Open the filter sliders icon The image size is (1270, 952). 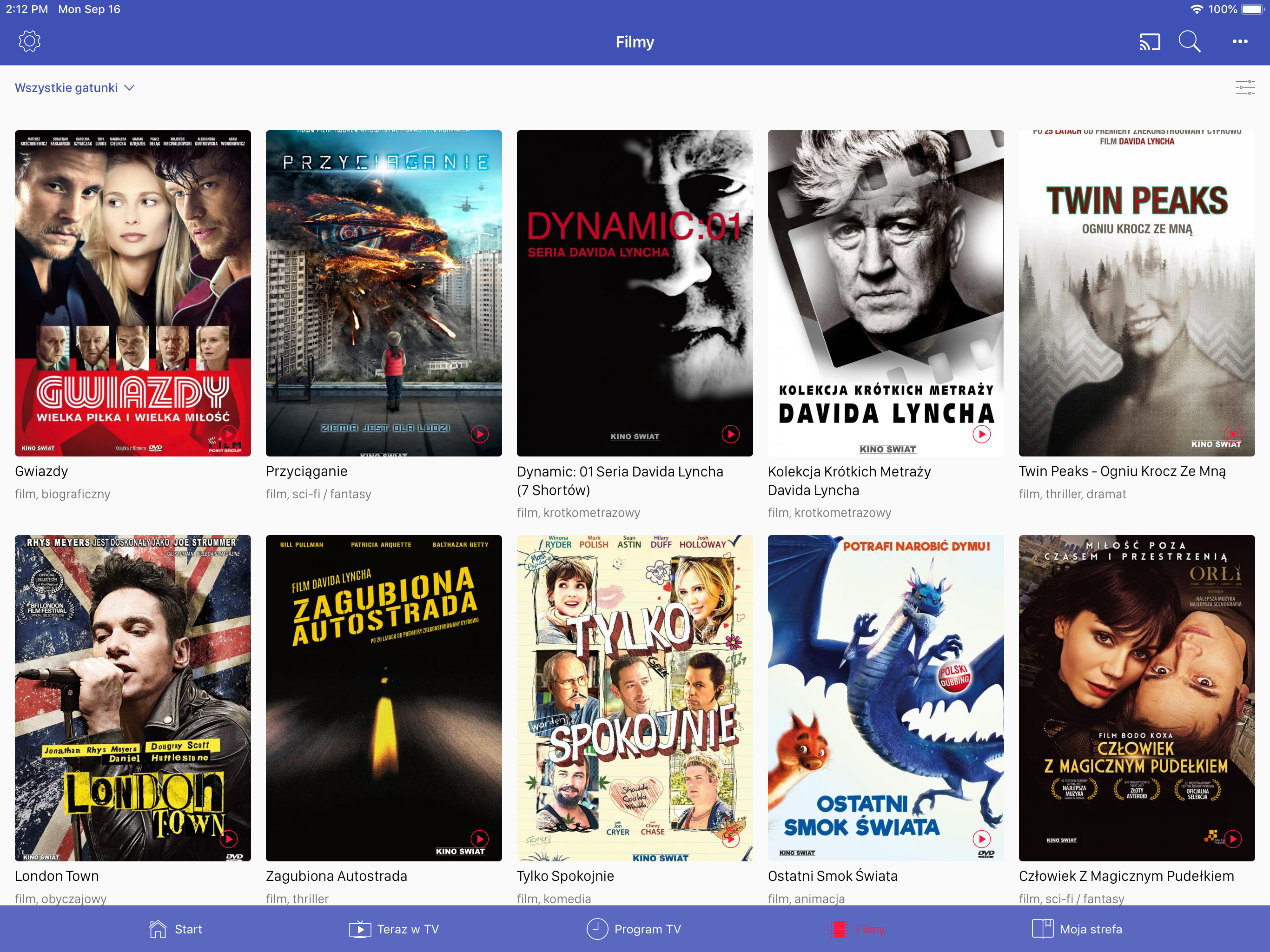pos(1245,88)
